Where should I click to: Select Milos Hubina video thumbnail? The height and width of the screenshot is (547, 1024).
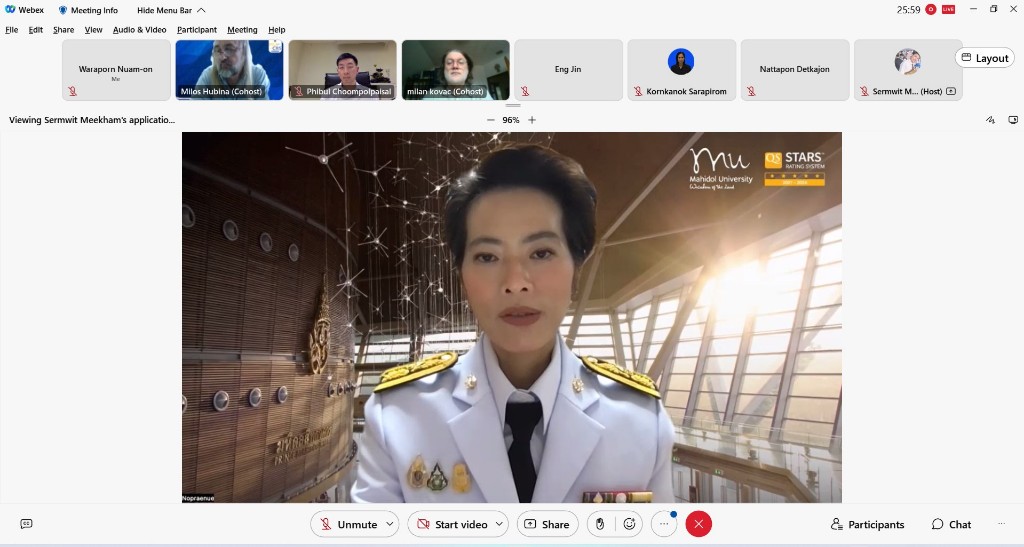coord(229,70)
